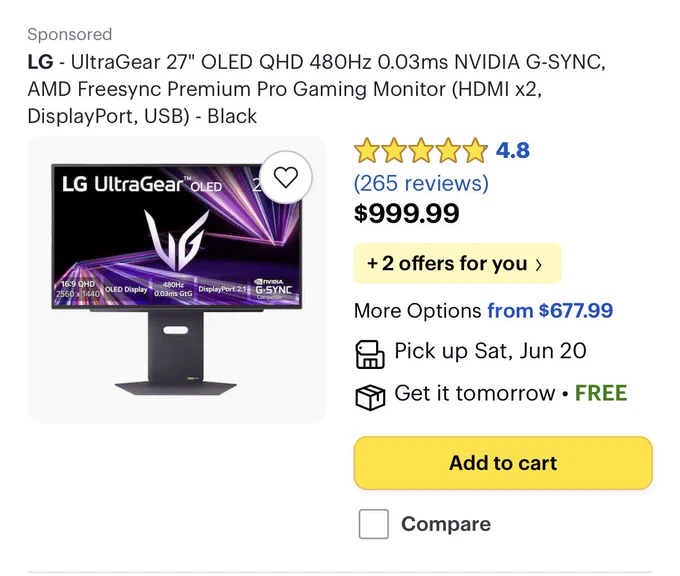
Task: Open the 265 reviews link
Action: 421,183
